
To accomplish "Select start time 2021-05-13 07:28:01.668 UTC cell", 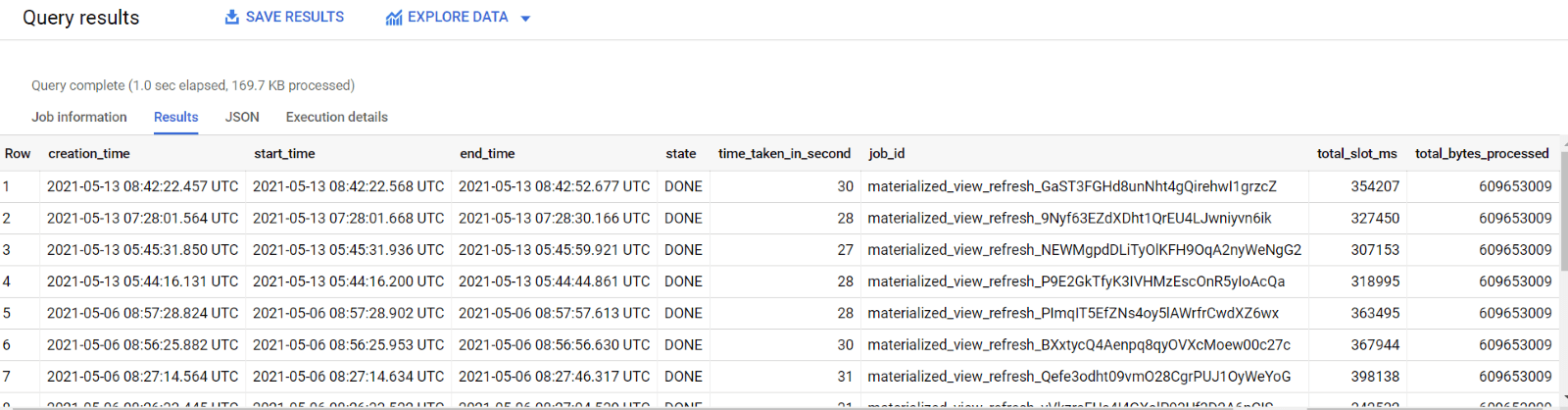I will (349, 218).
